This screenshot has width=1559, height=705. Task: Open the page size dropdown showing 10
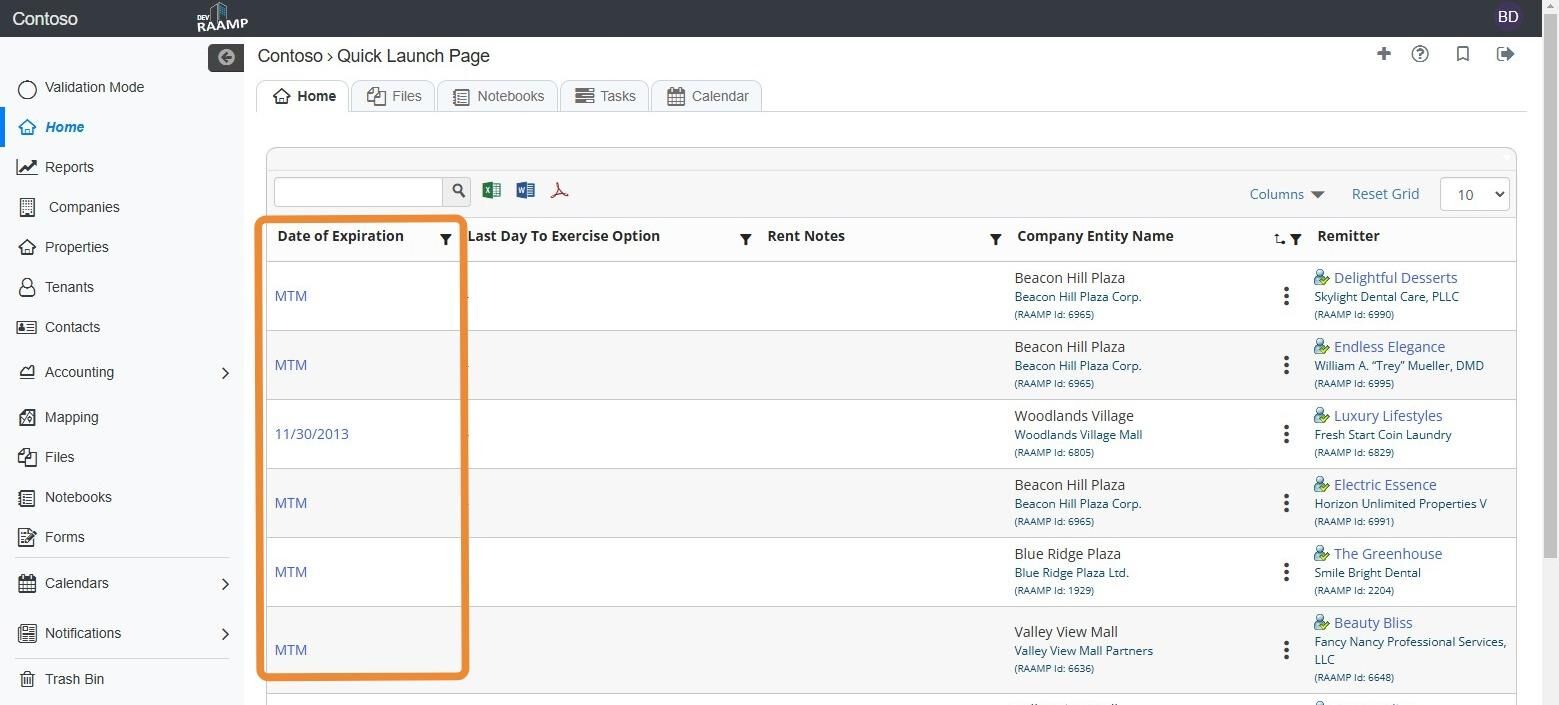(x=1474, y=194)
